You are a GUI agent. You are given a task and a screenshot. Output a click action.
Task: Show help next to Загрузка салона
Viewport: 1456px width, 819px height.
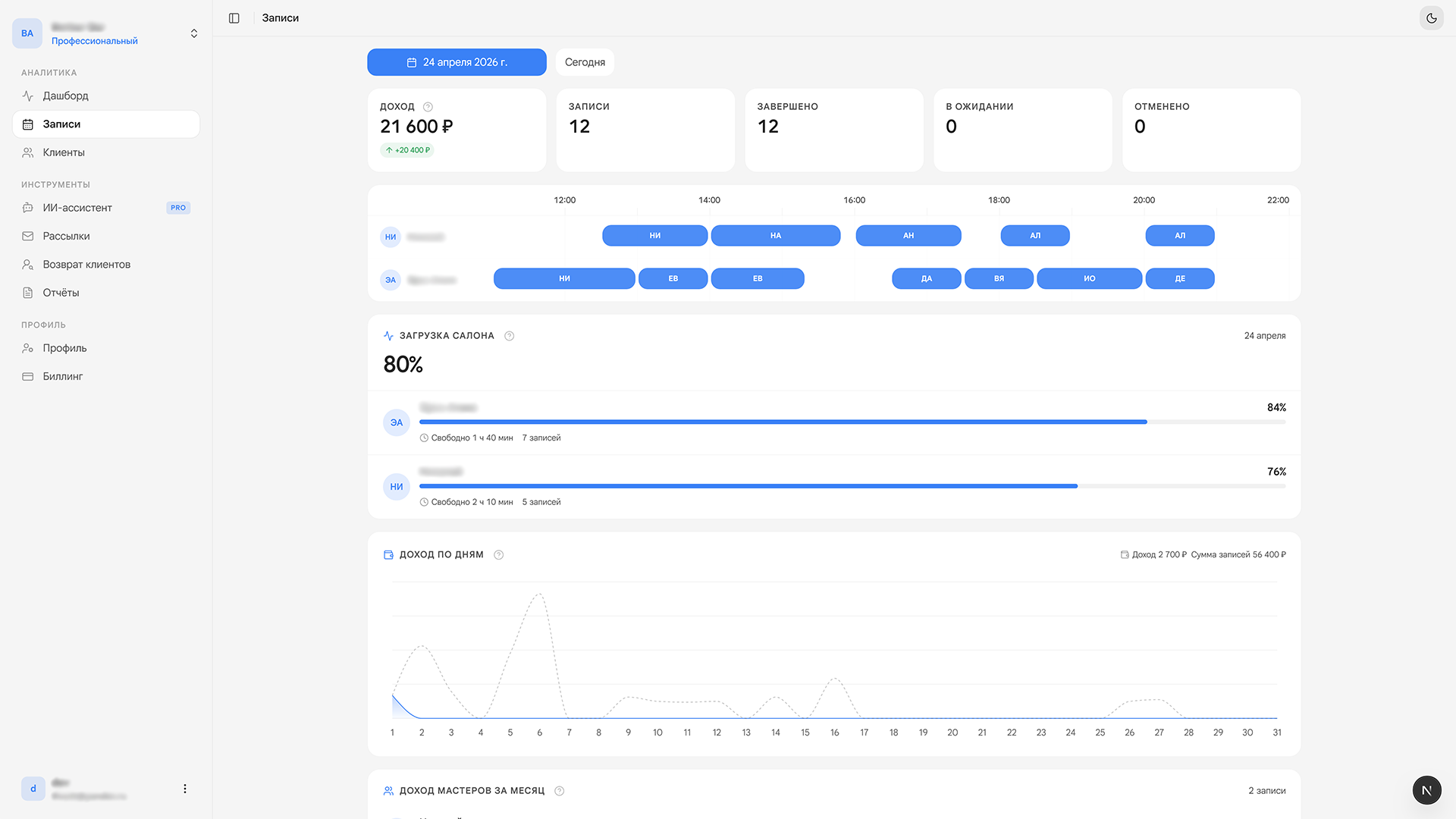coord(510,336)
